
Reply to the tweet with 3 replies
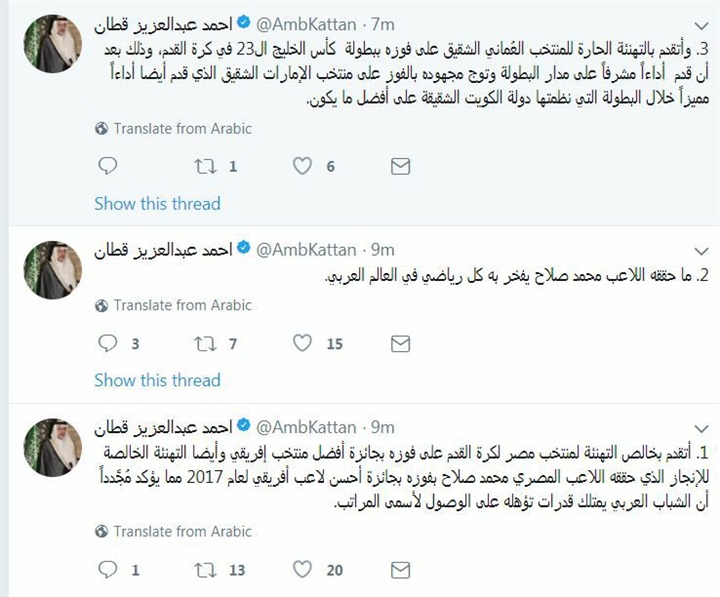pyautogui.click(x=108, y=343)
